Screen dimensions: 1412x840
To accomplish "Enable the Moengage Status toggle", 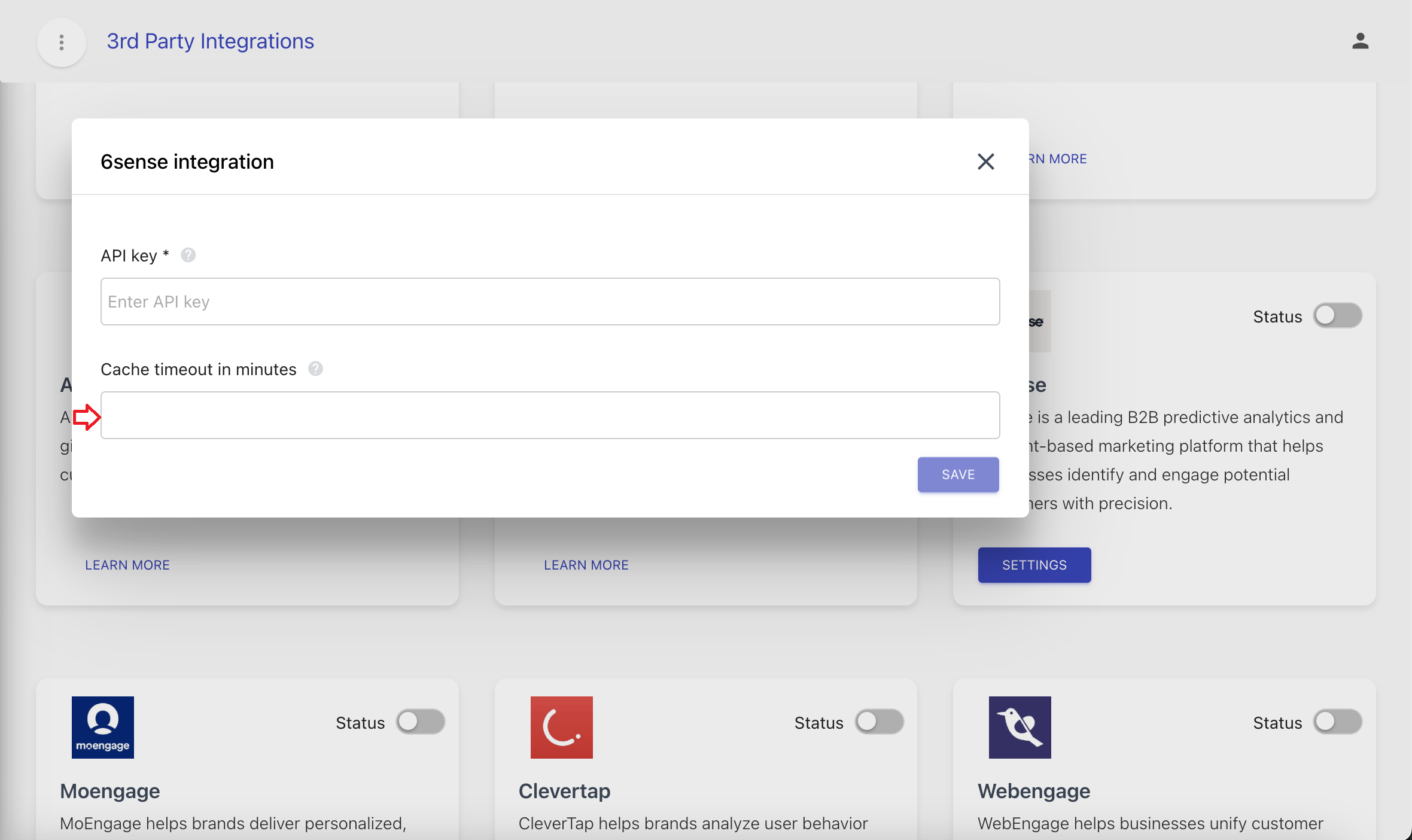I will click(x=421, y=722).
